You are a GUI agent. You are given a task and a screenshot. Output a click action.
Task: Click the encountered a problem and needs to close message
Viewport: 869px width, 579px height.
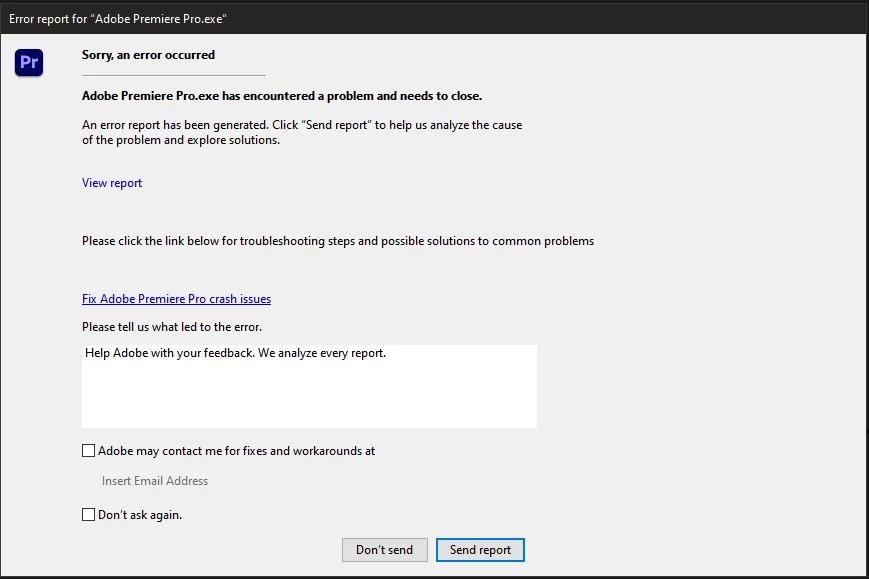282,96
